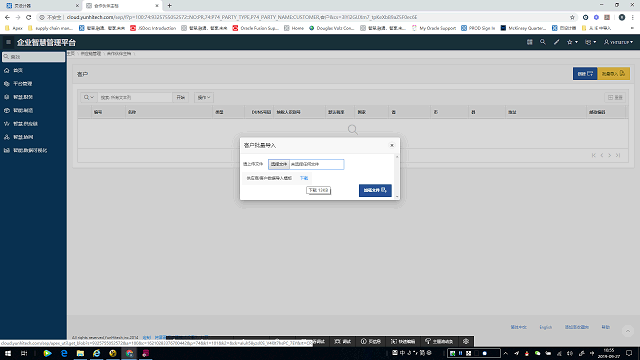Reload the page with browser refresh button
The height and width of the screenshot is (360, 640).
pos(29,17)
